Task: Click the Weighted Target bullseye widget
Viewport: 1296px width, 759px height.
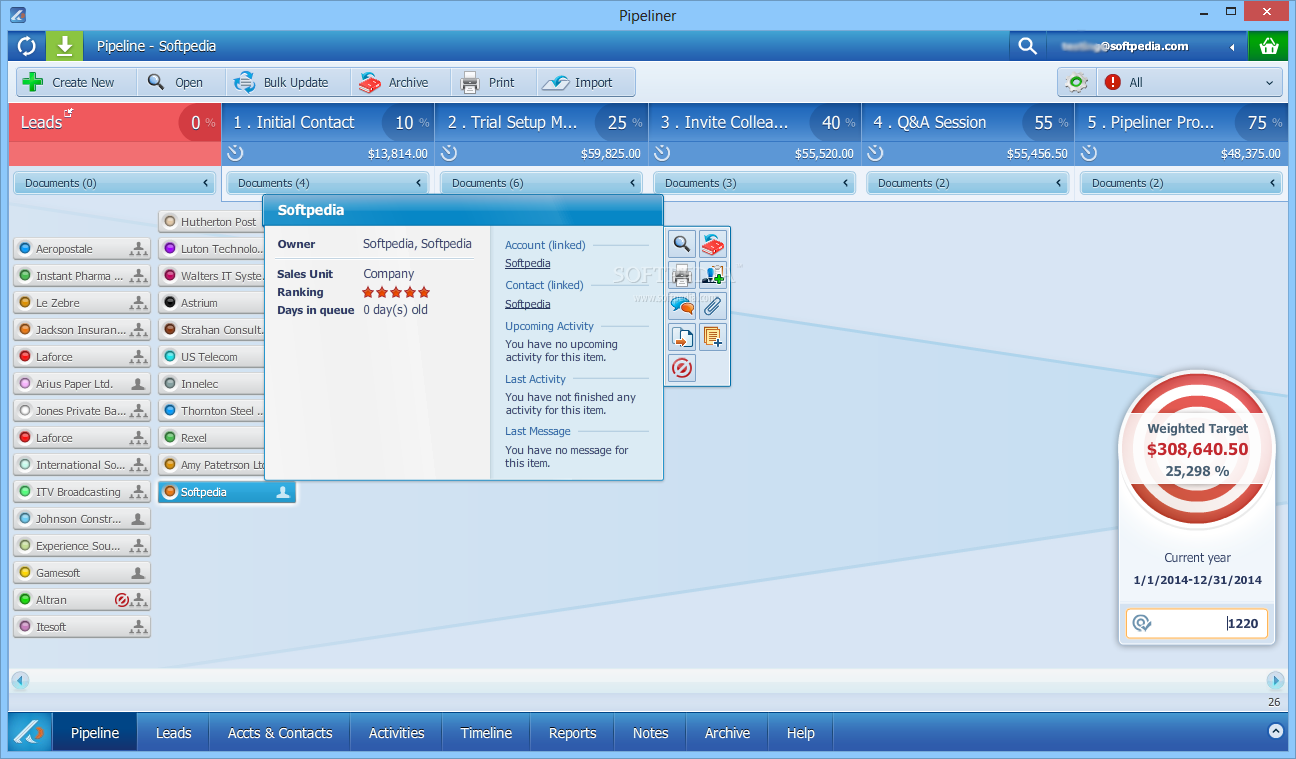Action: click(x=1197, y=450)
